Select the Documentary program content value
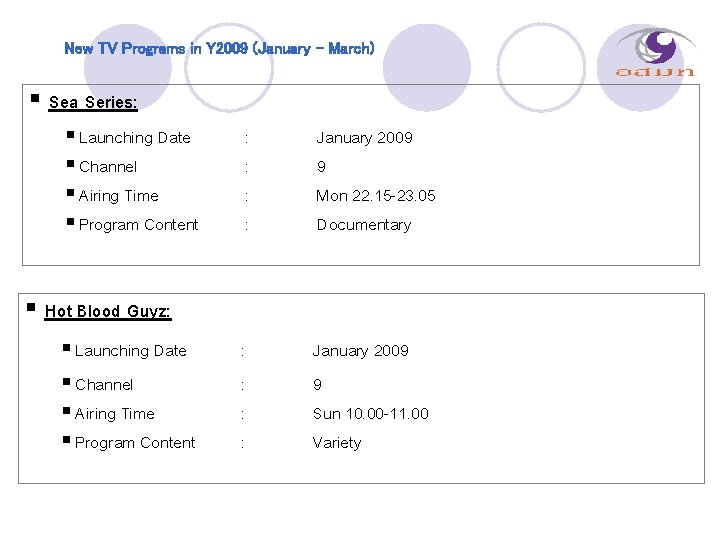 pyautogui.click(x=364, y=225)
